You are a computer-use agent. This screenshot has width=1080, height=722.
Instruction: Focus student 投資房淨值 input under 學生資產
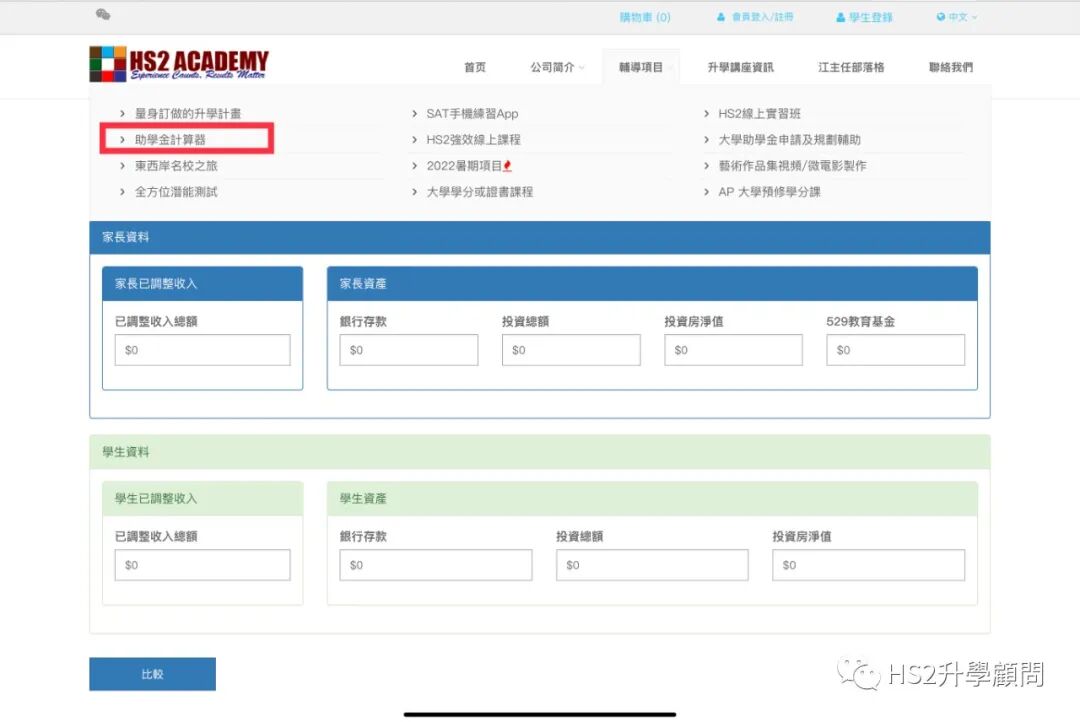click(869, 565)
